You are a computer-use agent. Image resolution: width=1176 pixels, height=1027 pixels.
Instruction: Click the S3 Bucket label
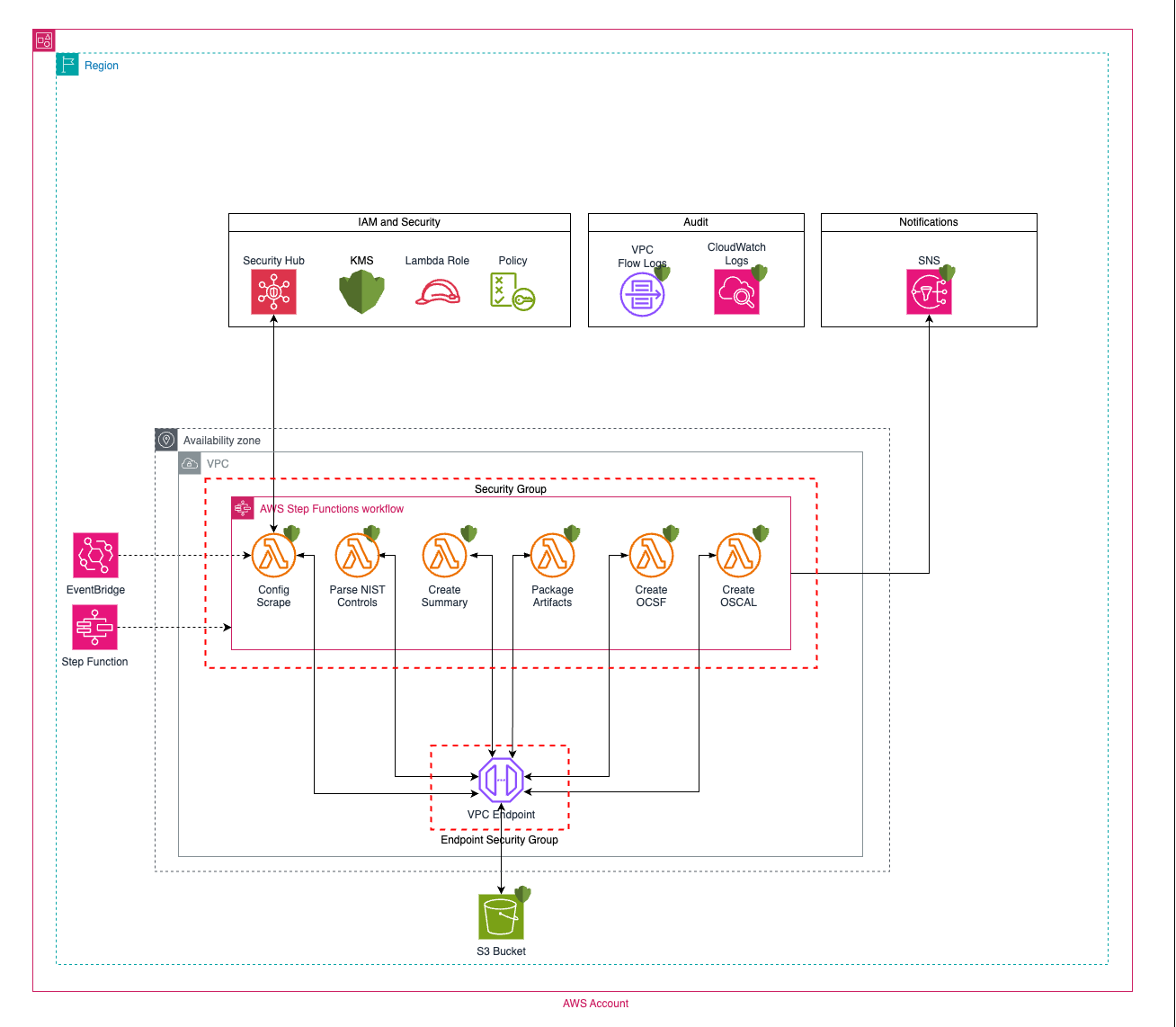[501, 951]
